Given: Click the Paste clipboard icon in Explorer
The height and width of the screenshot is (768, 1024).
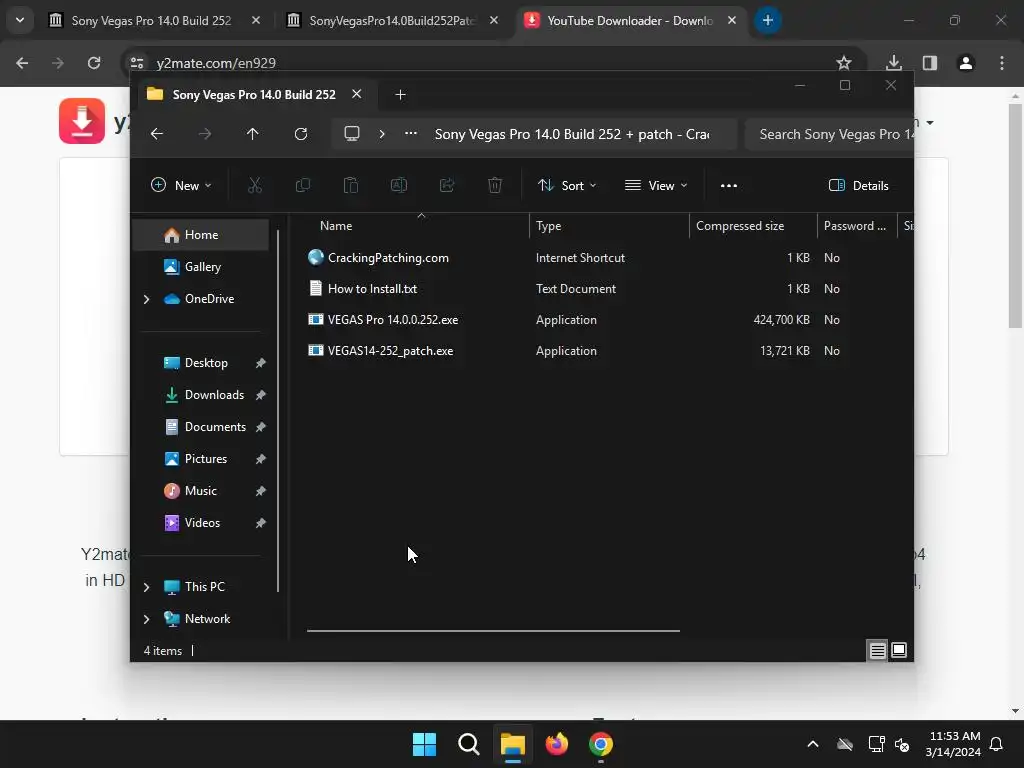Looking at the screenshot, I should pyautogui.click(x=351, y=185).
